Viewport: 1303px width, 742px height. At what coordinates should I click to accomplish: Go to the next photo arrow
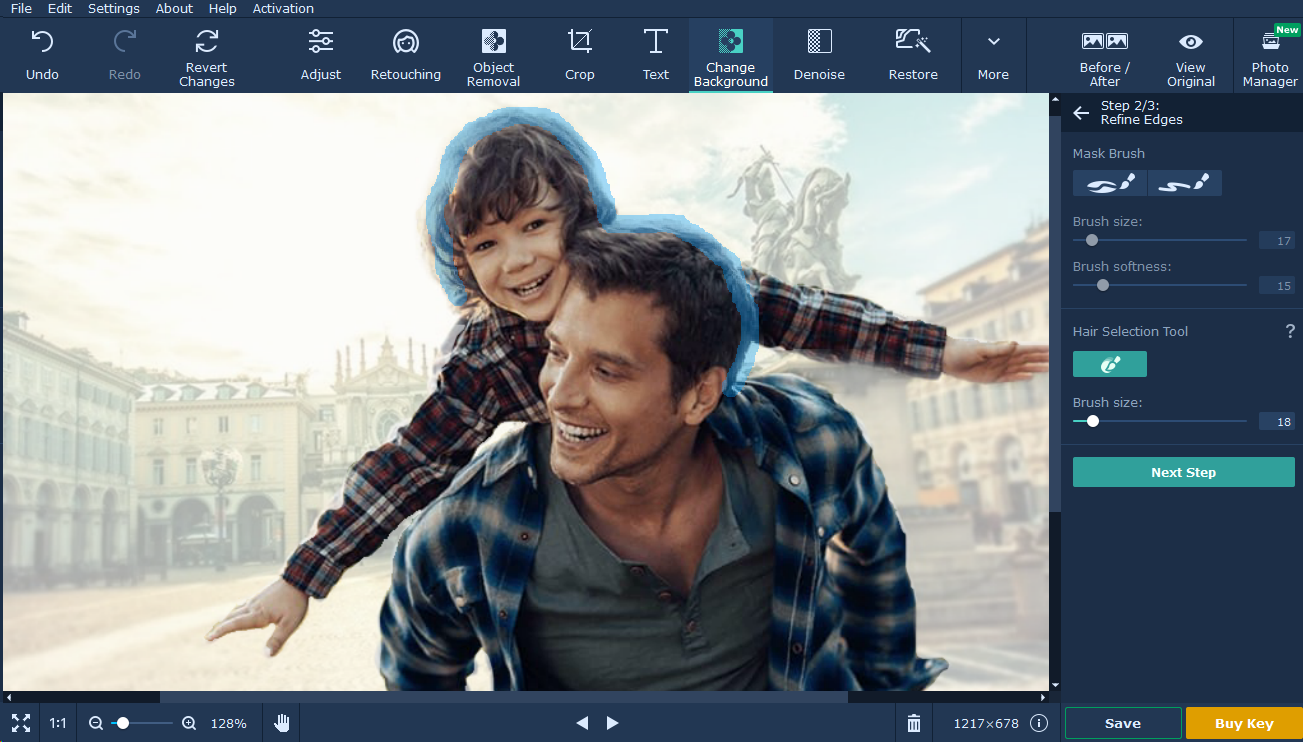[x=613, y=723]
